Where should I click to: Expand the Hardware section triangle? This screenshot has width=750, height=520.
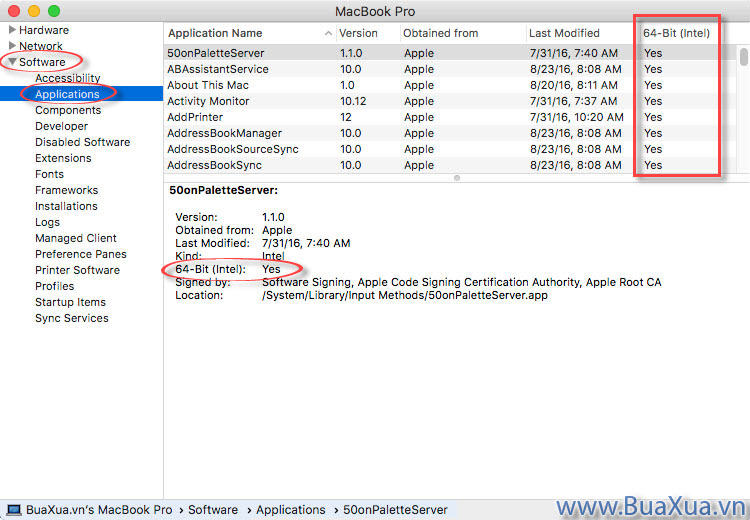tap(12, 30)
